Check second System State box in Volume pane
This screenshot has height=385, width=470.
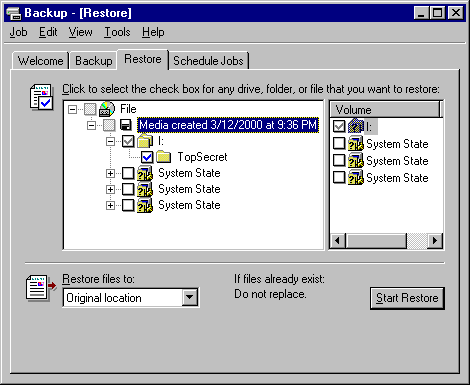click(x=339, y=160)
